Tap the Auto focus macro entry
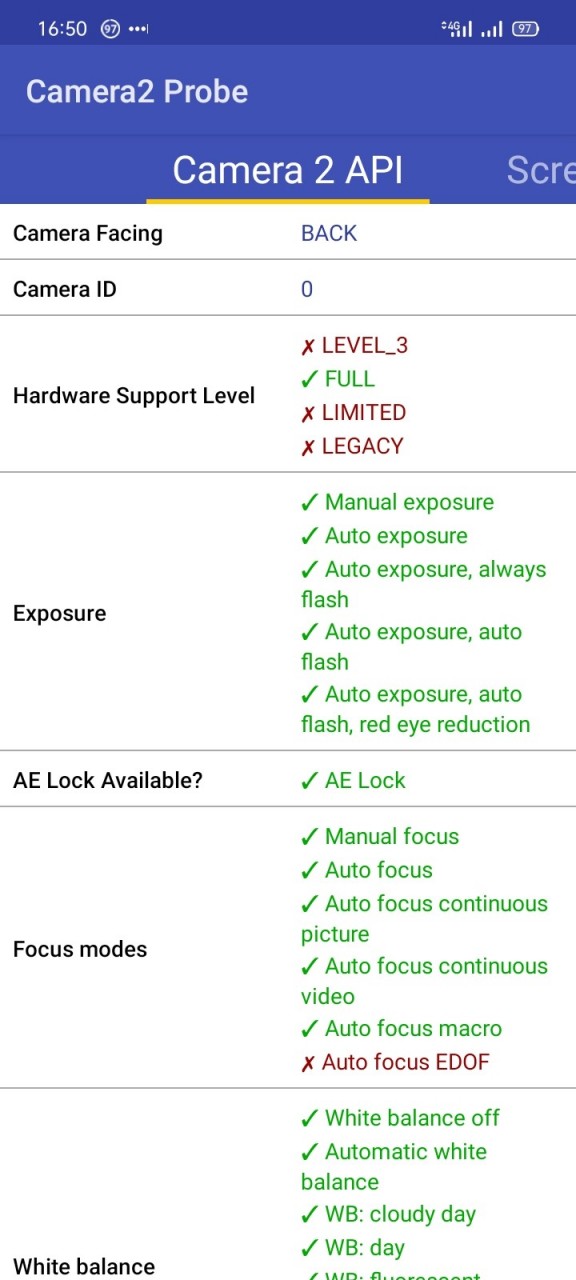This screenshot has height=1280, width=576. coord(401,1028)
